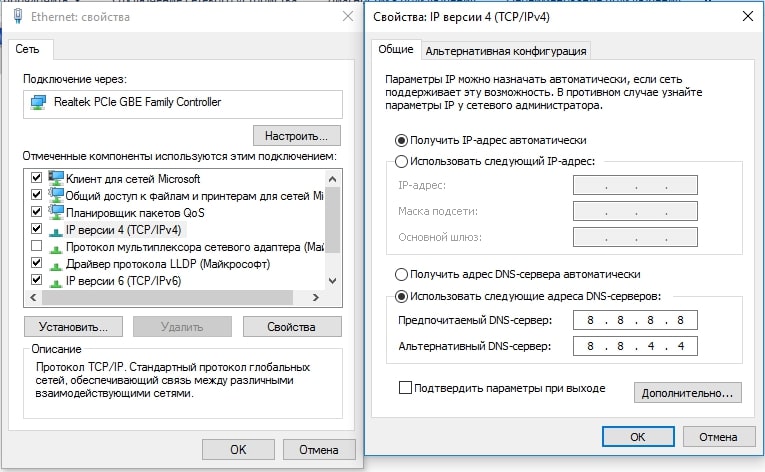Viewport: 765px width, 472px height.
Task: Uncheck Клиент для сетей Microsoft checkbox
Action: pos(37,177)
